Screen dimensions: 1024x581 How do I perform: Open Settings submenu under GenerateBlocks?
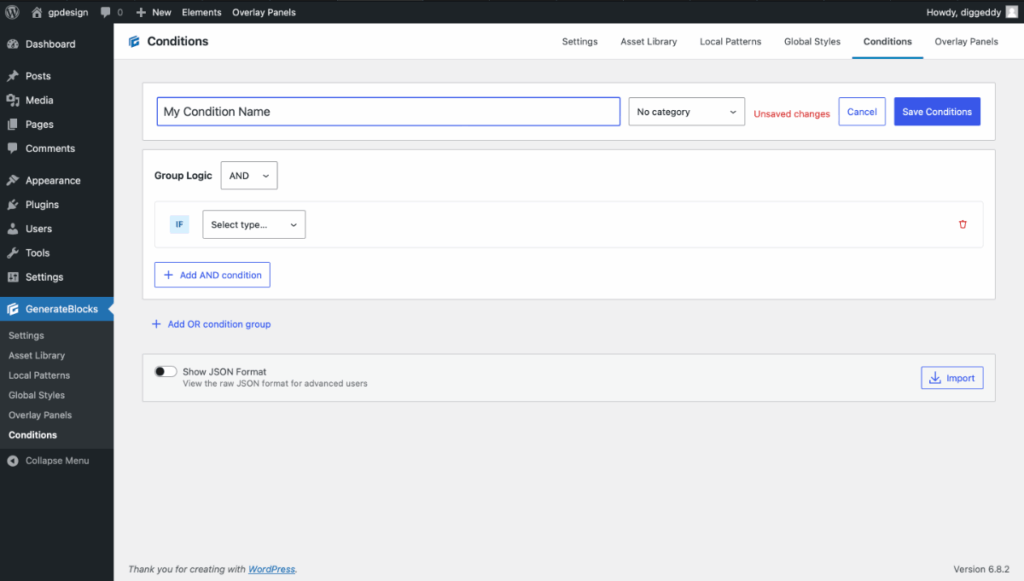pos(26,336)
